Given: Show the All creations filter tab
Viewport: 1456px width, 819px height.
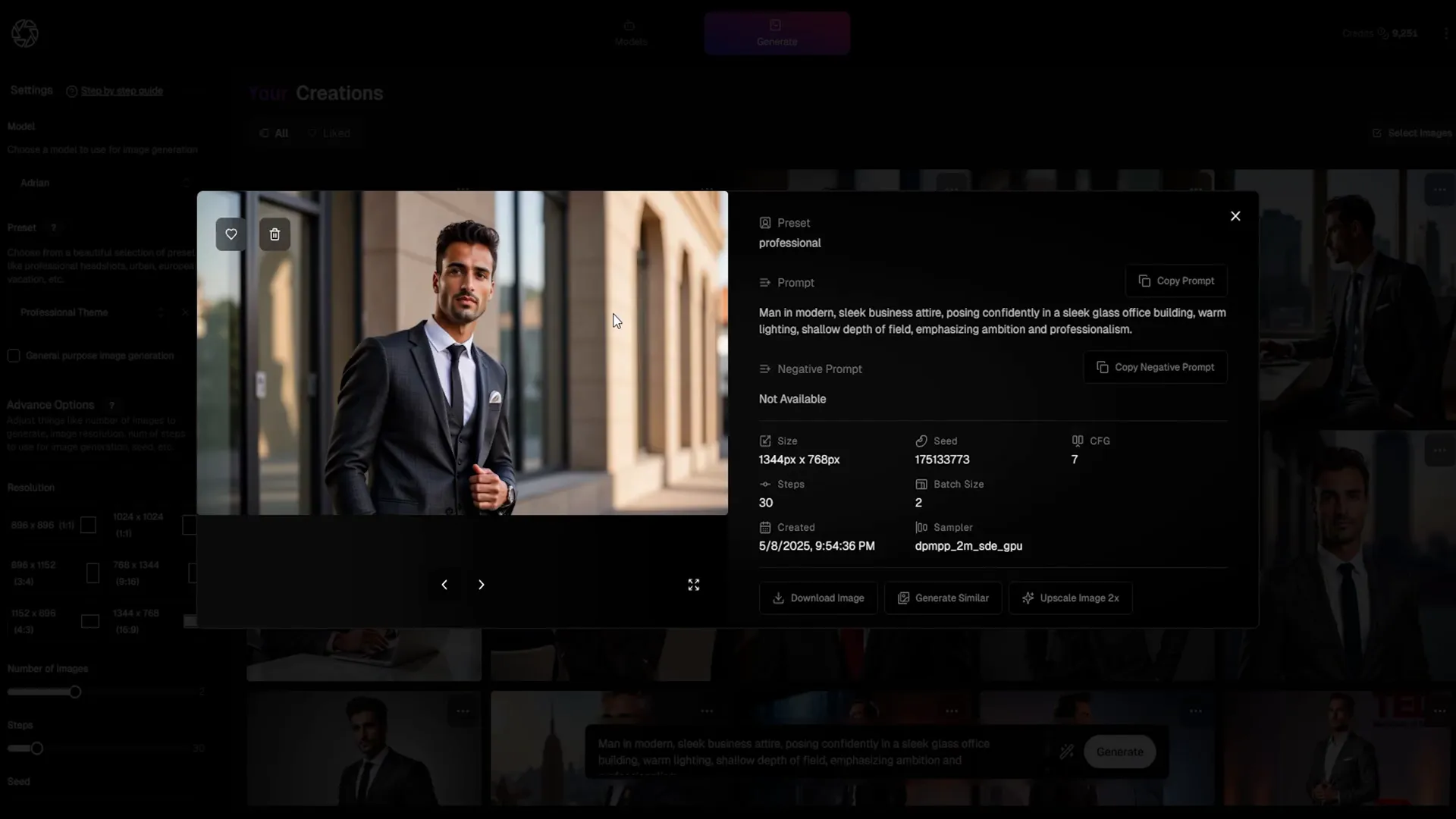Looking at the screenshot, I should (x=274, y=133).
